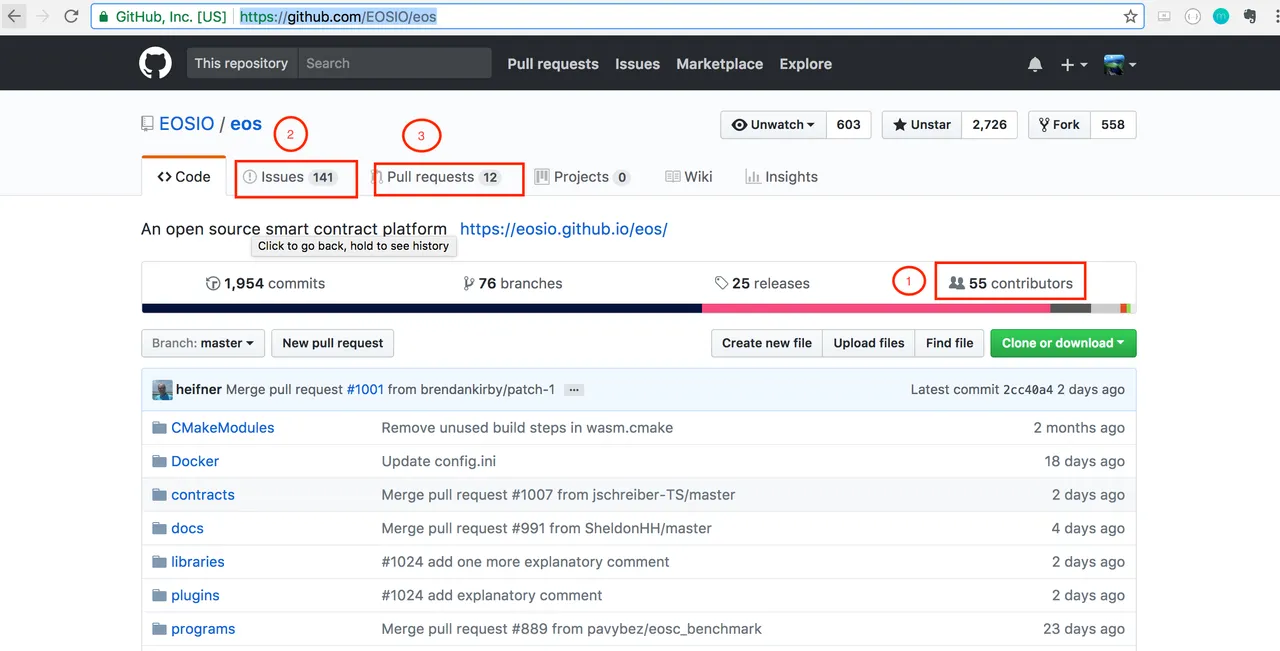View the 25 releases

[x=762, y=284]
